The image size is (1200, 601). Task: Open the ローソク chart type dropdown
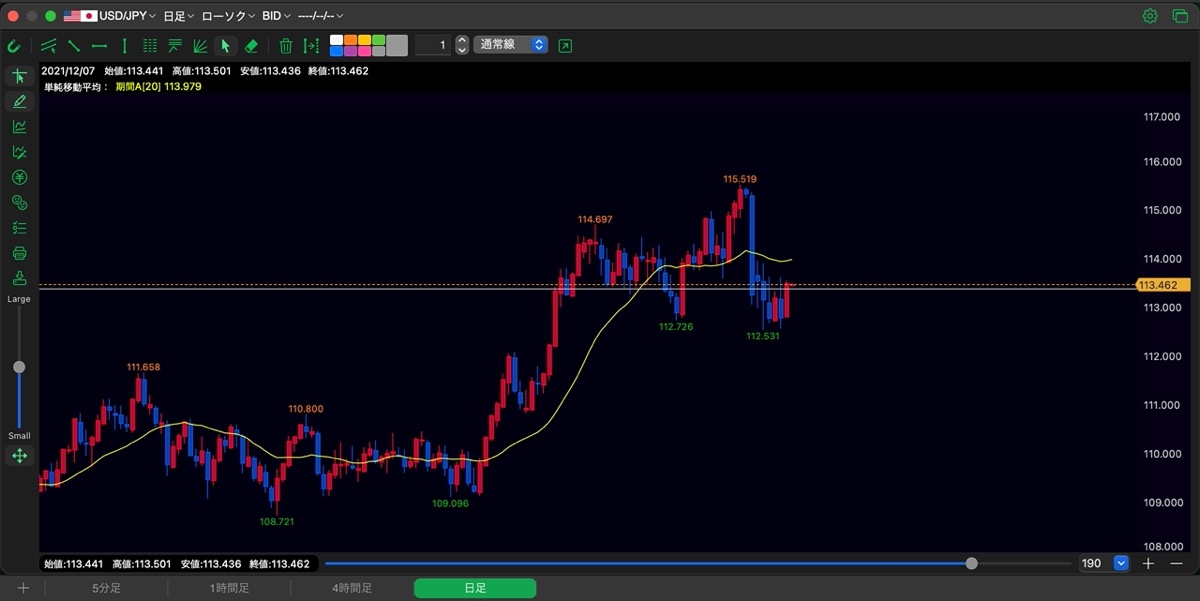pyautogui.click(x=228, y=16)
